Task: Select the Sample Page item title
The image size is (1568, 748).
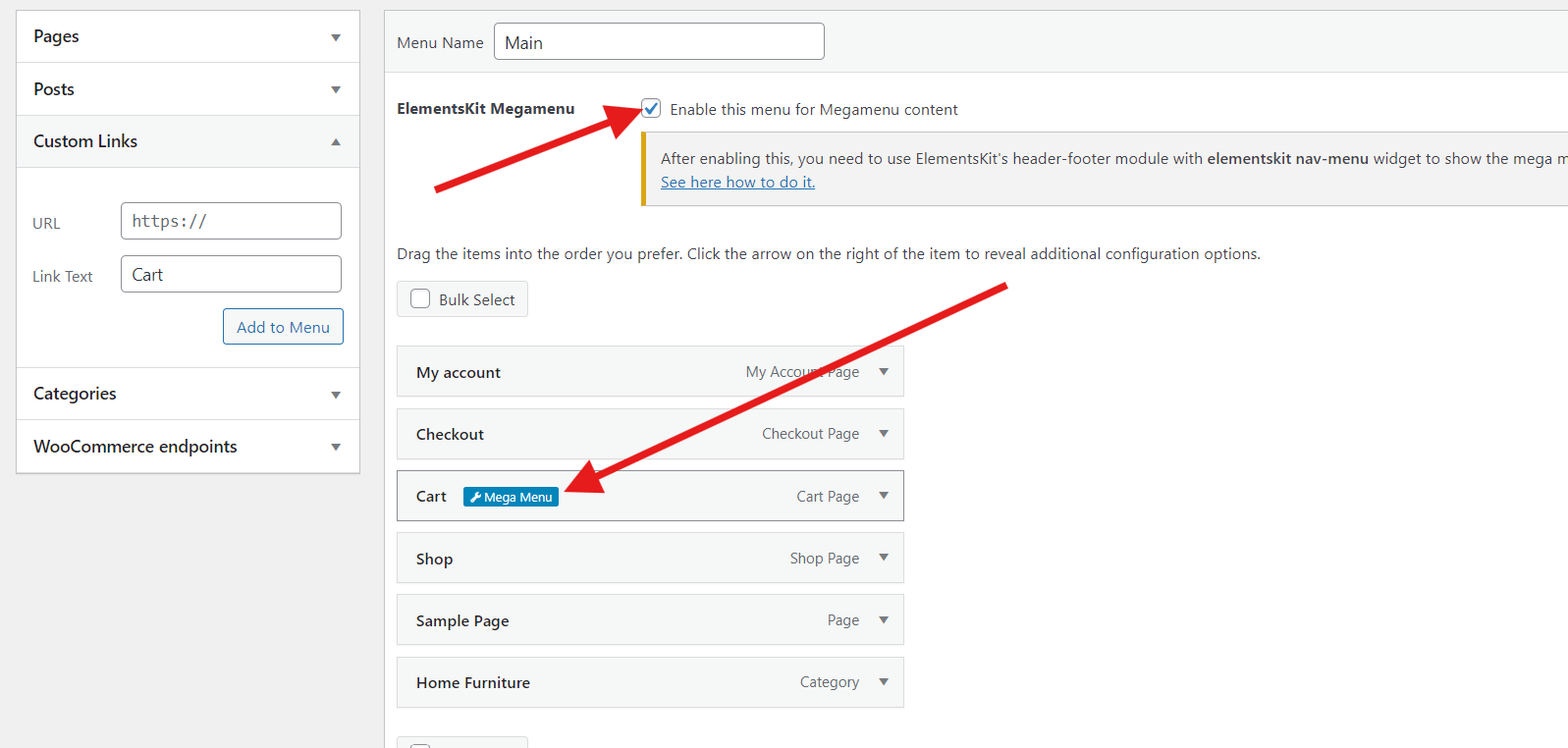Action: pyautogui.click(x=462, y=621)
